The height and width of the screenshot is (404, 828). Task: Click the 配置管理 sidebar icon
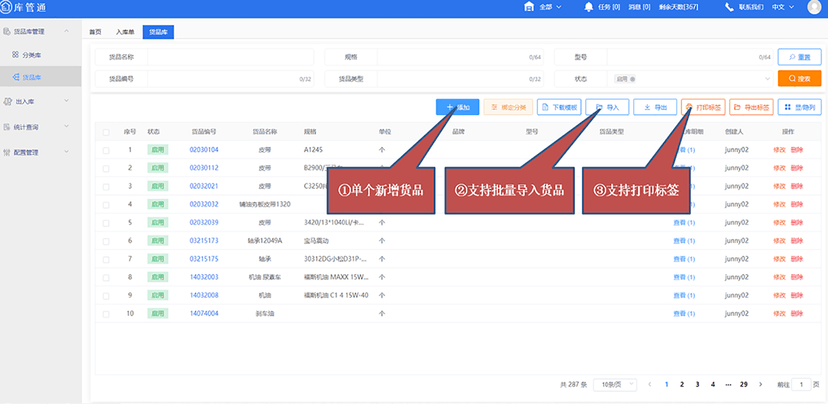pyautogui.click(x=7, y=152)
